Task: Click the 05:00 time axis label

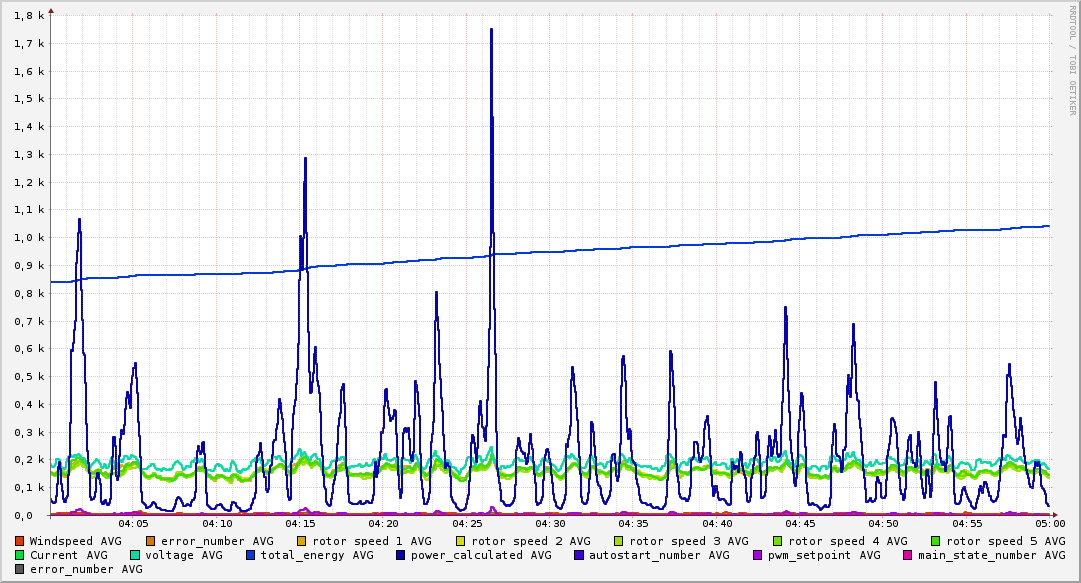Action: [1050, 524]
